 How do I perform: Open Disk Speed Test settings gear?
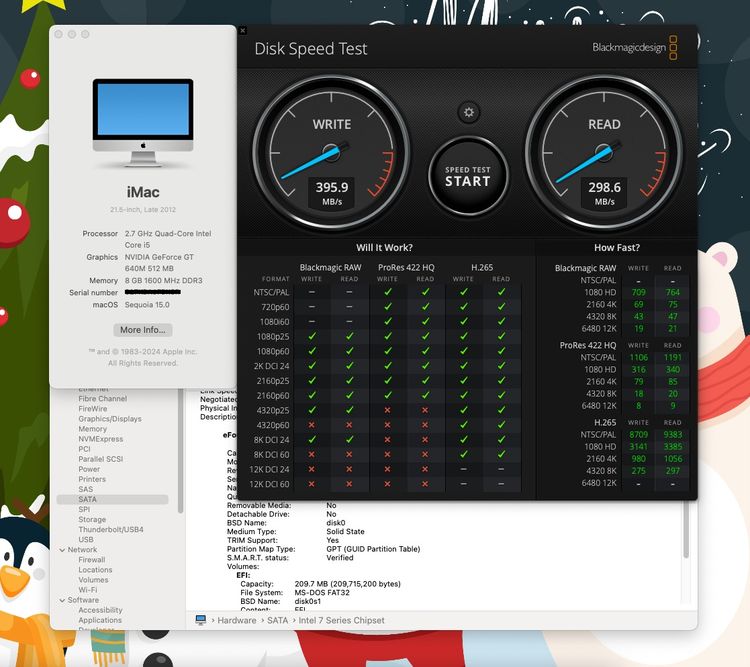(x=469, y=112)
